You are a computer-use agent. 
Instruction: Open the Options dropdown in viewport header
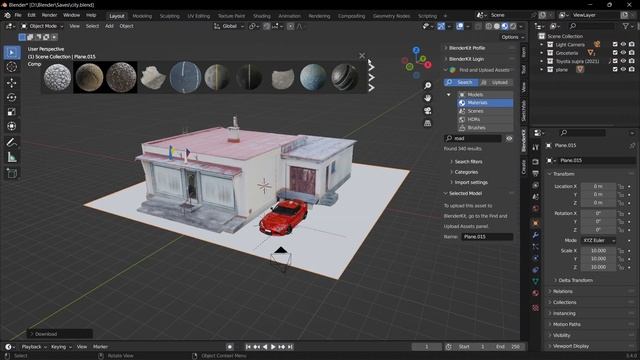[x=512, y=37]
